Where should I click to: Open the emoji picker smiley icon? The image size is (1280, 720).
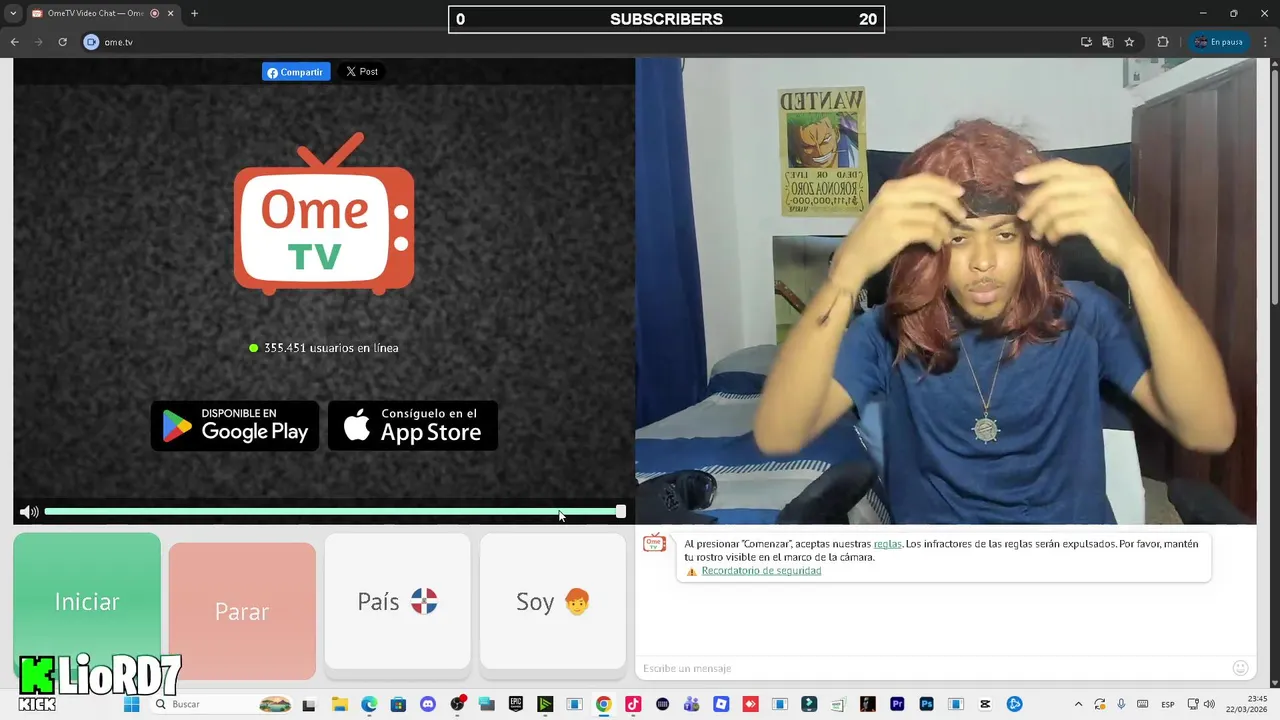tap(1240, 668)
